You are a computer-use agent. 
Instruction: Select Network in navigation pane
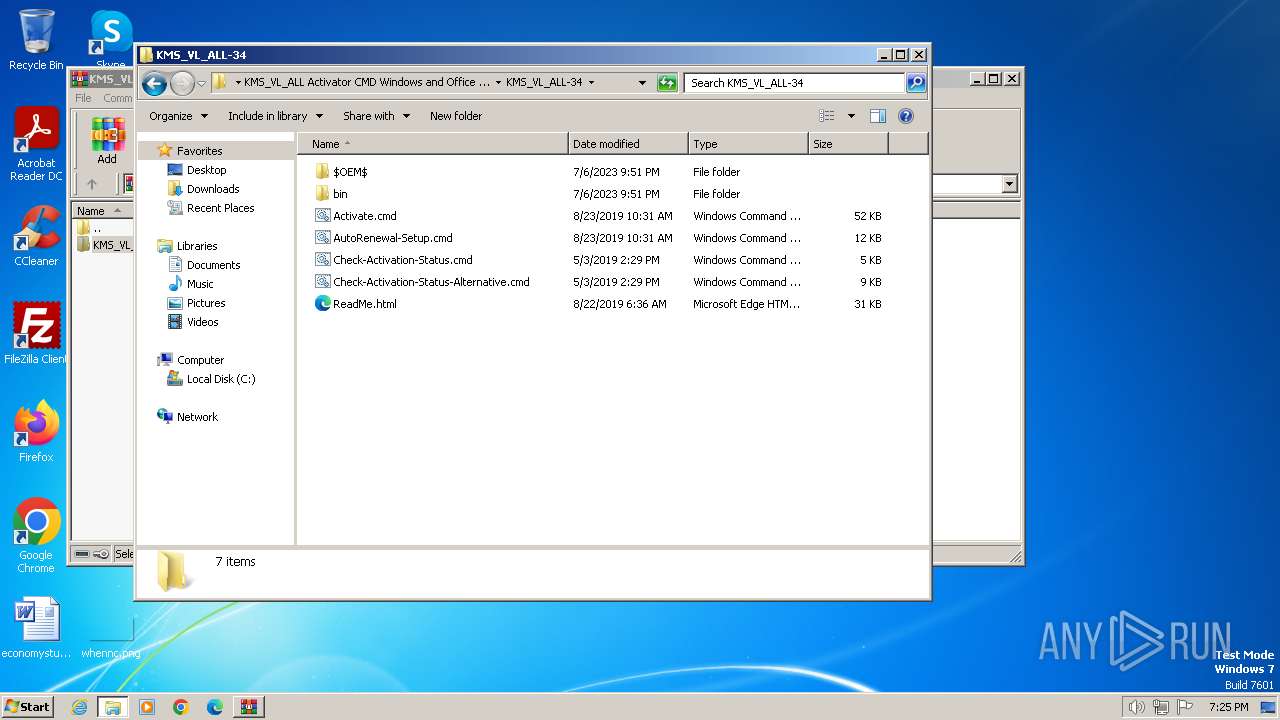[x=197, y=417]
